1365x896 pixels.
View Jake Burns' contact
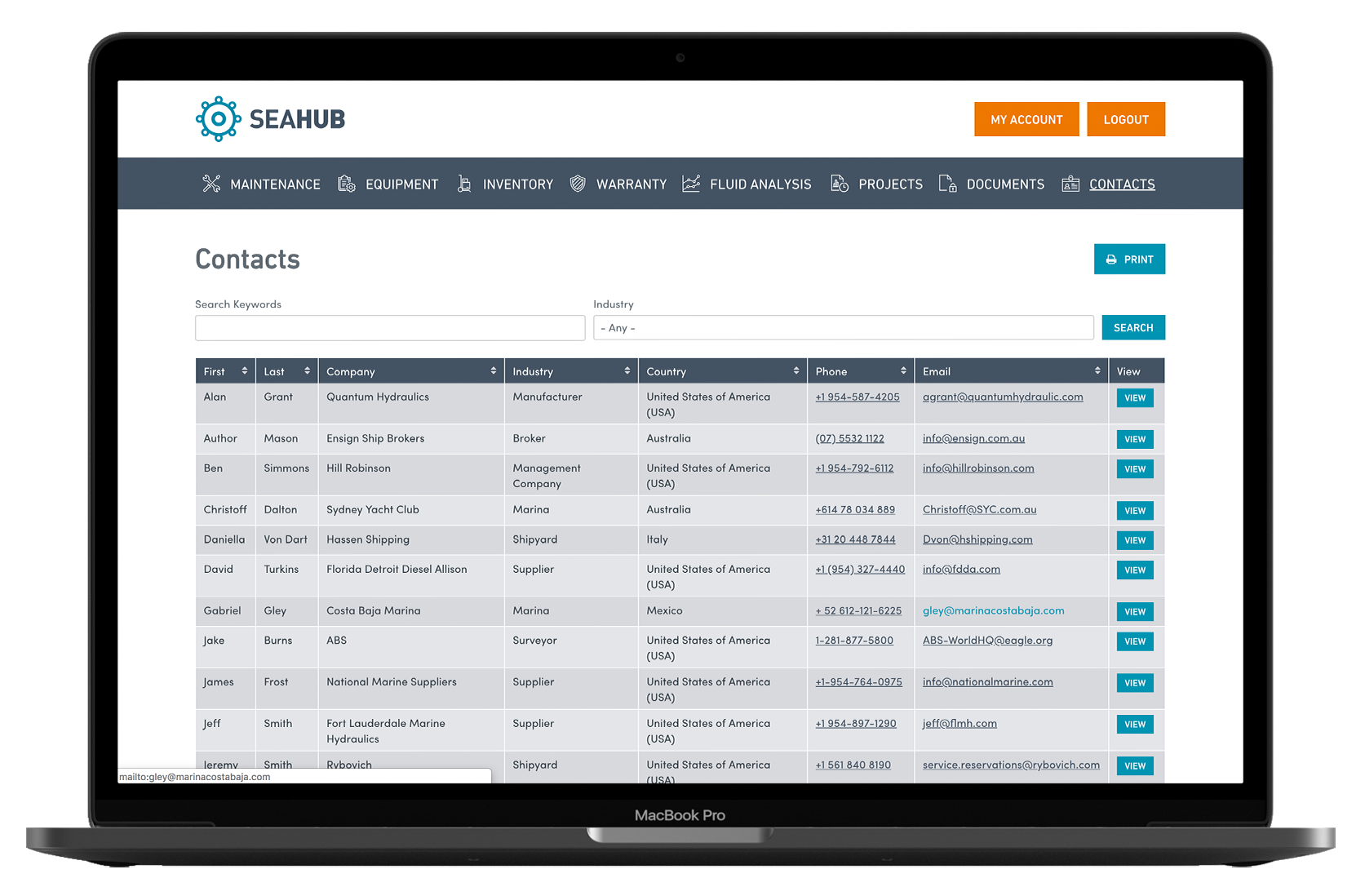[1135, 641]
